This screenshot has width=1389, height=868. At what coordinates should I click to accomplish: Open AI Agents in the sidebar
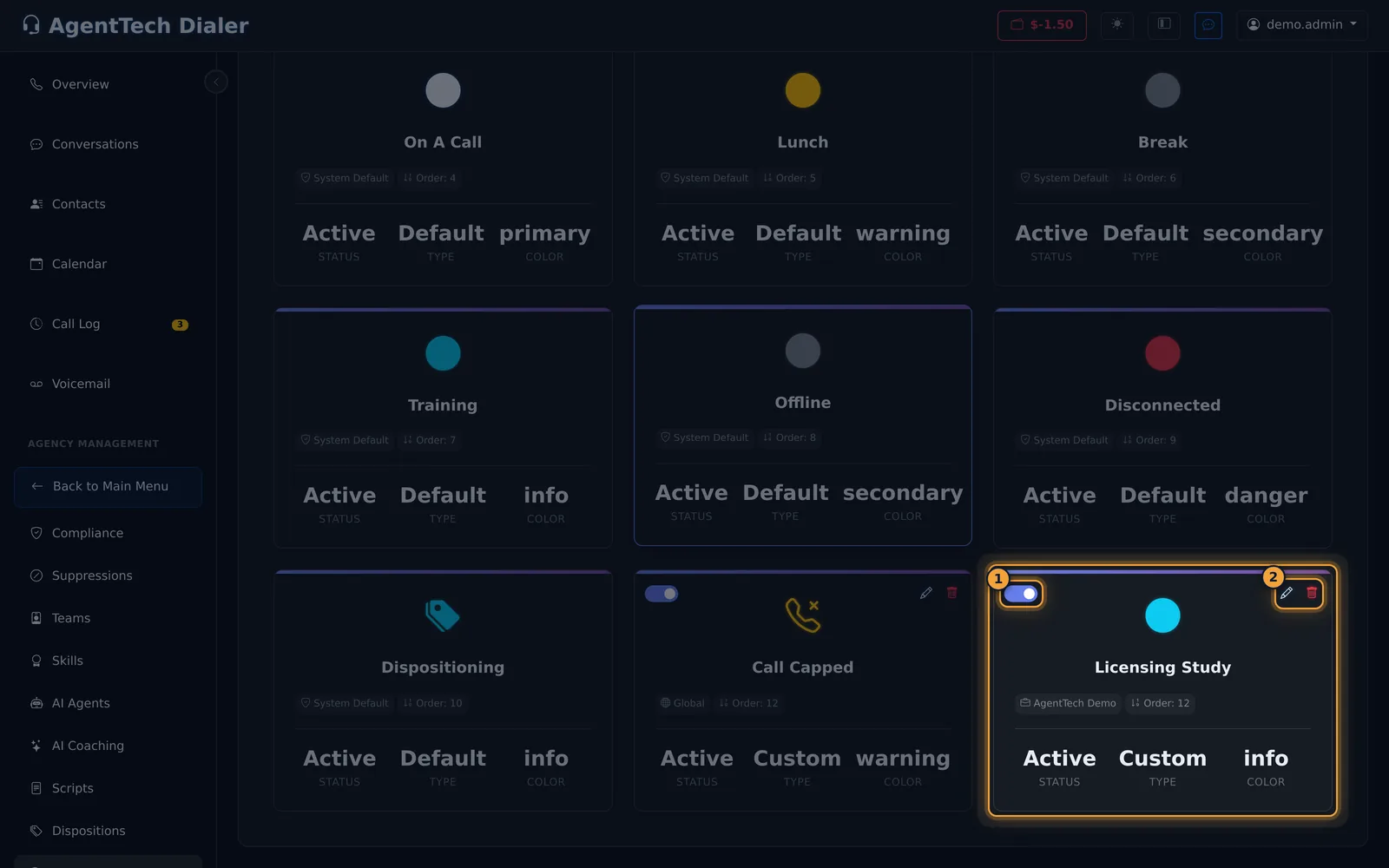pos(108,703)
